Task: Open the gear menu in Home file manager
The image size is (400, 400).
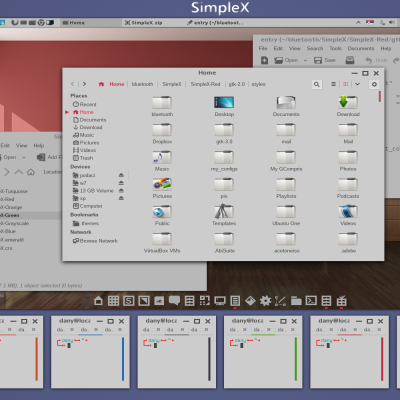Action: tap(374, 84)
